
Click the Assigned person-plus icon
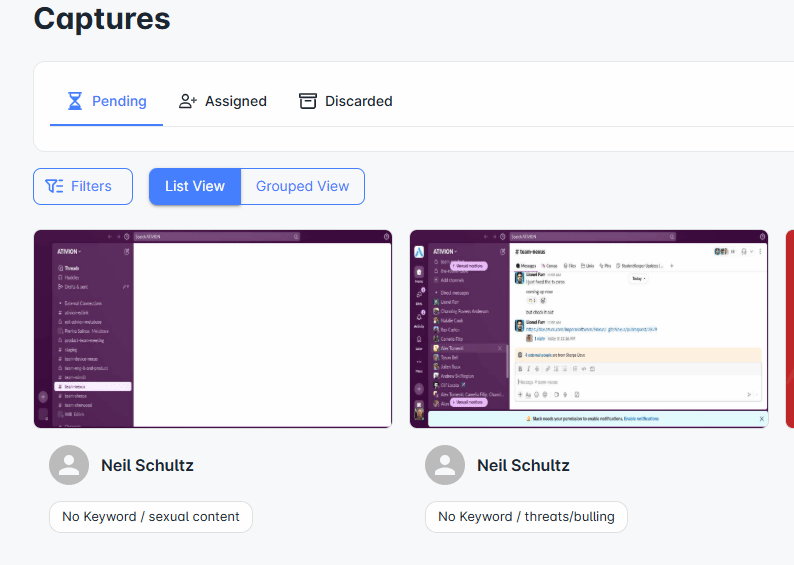(187, 101)
